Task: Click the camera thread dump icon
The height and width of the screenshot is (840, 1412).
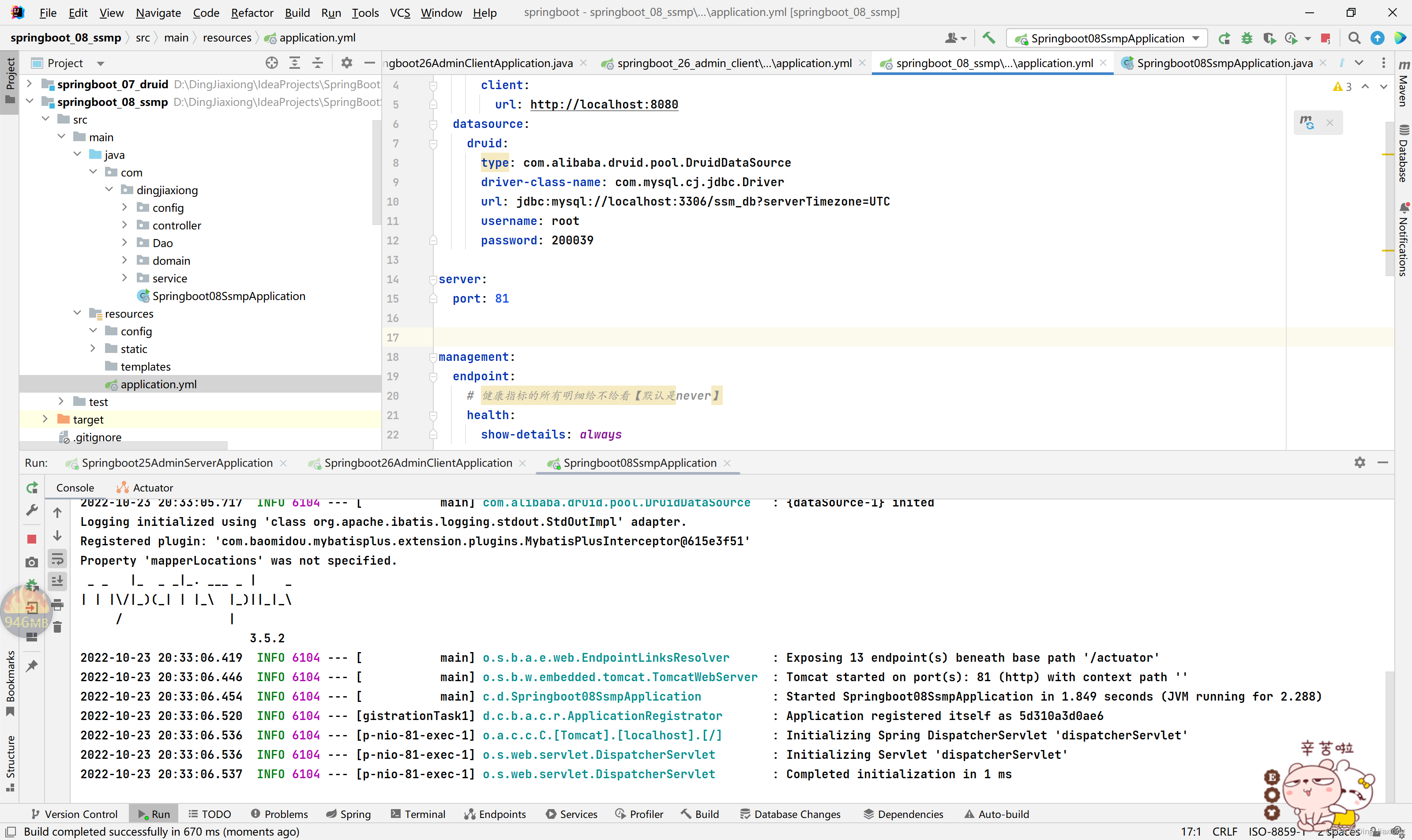Action: pyautogui.click(x=32, y=562)
